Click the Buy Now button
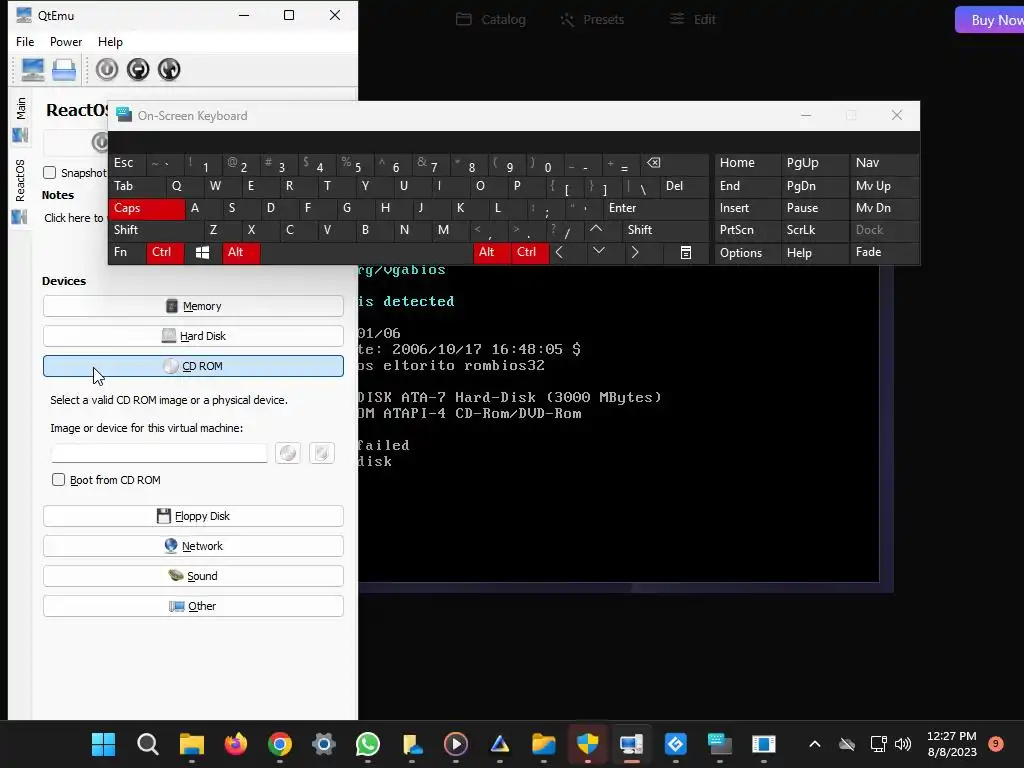This screenshot has width=1024, height=768. click(x=990, y=20)
